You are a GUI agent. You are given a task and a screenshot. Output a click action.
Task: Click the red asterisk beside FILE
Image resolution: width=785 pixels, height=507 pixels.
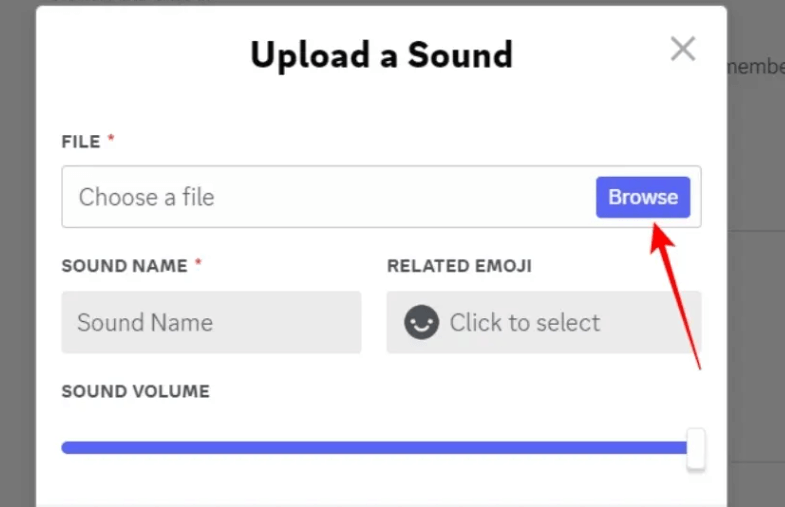pos(111,140)
